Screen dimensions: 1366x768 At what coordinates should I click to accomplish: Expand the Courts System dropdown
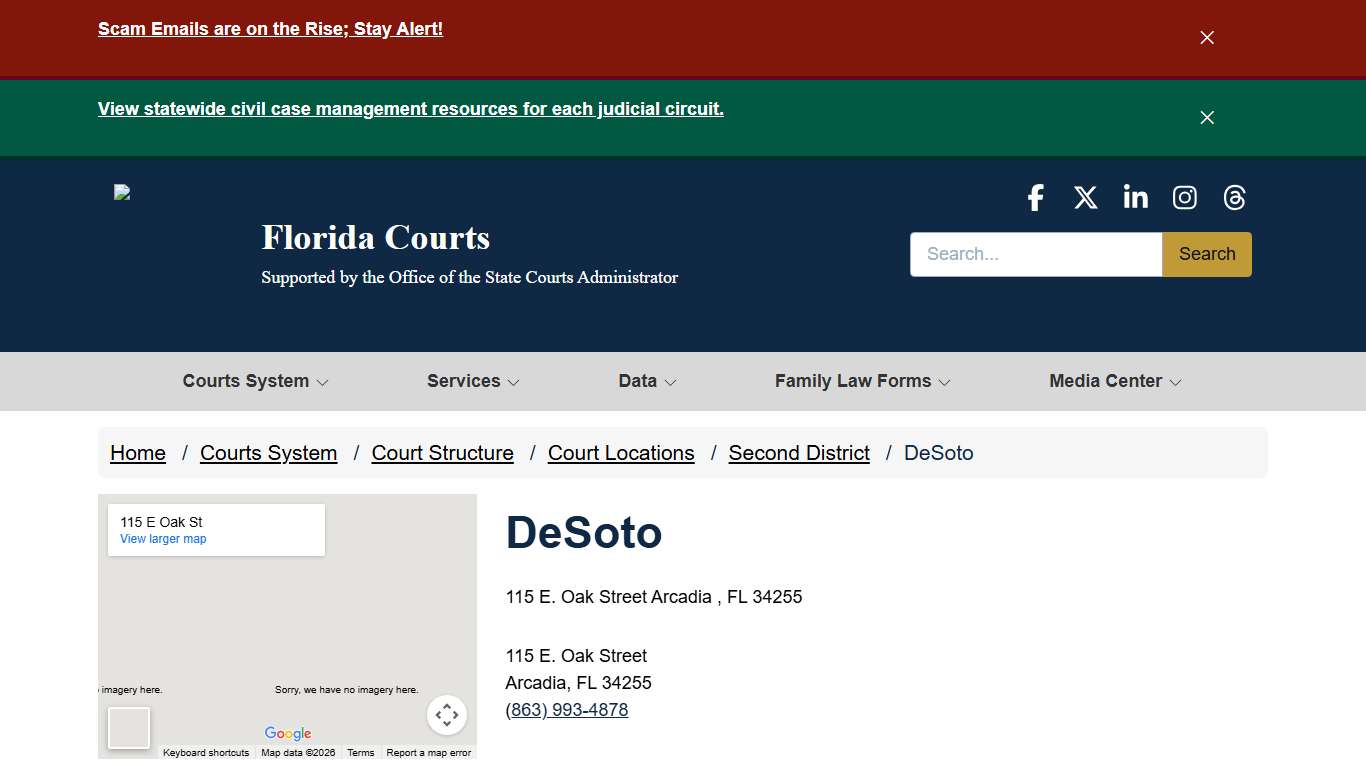pyautogui.click(x=255, y=381)
